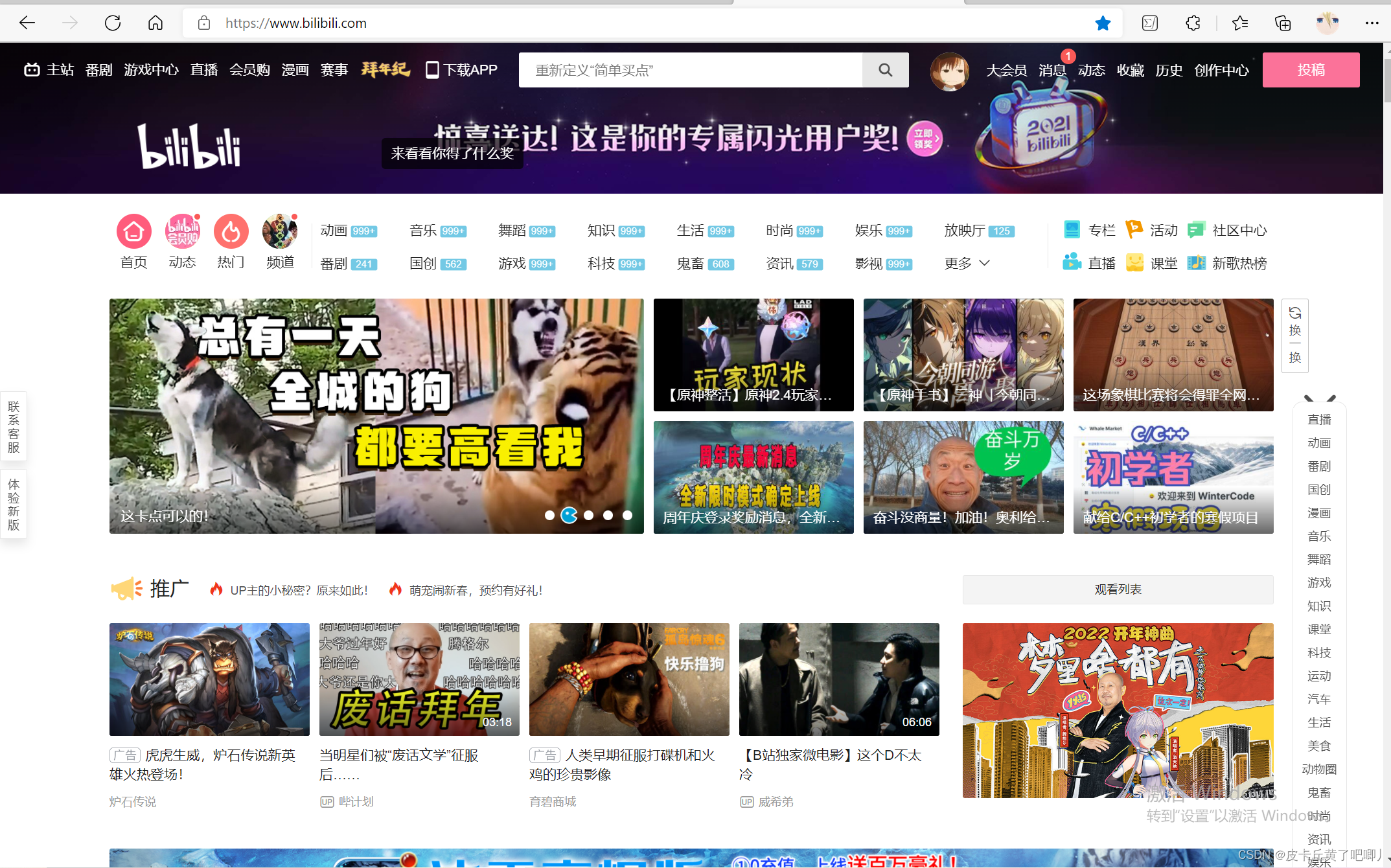
Task: Select the fourth carousel dot
Action: click(x=608, y=516)
